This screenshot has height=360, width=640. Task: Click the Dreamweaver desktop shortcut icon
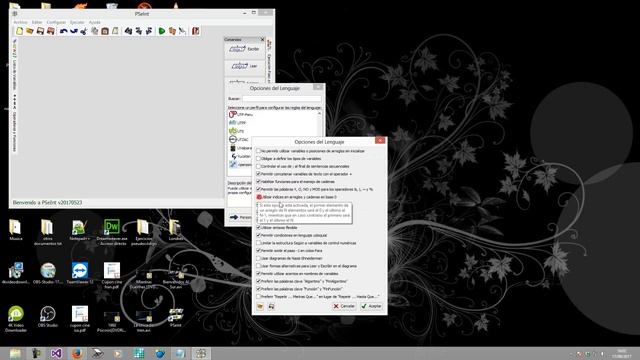pos(111,231)
